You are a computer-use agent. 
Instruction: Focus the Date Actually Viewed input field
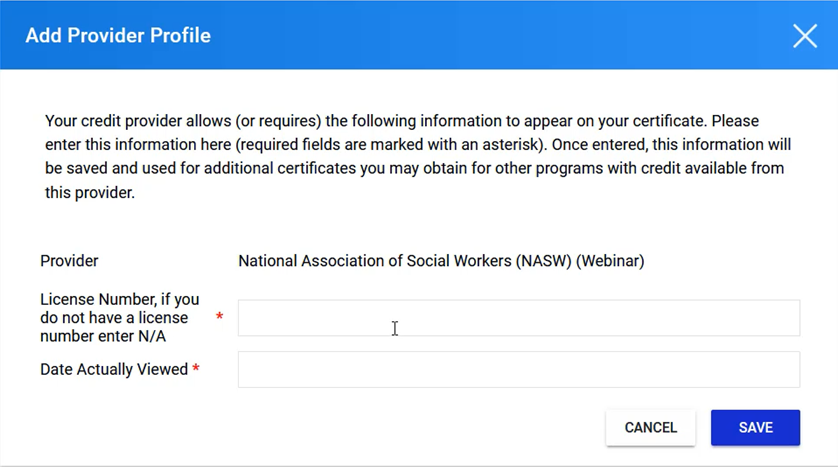click(x=519, y=369)
